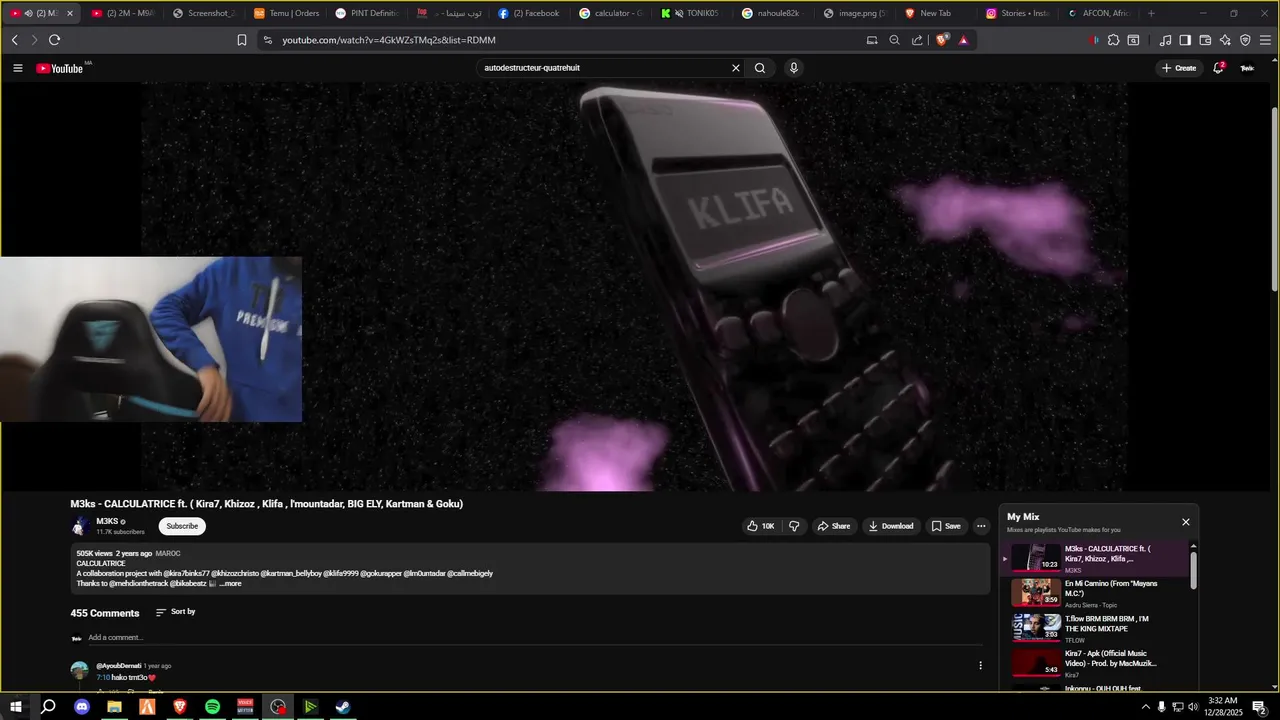The height and width of the screenshot is (720, 1280).
Task: Go to the YouTube home logo
Action: pos(60,68)
